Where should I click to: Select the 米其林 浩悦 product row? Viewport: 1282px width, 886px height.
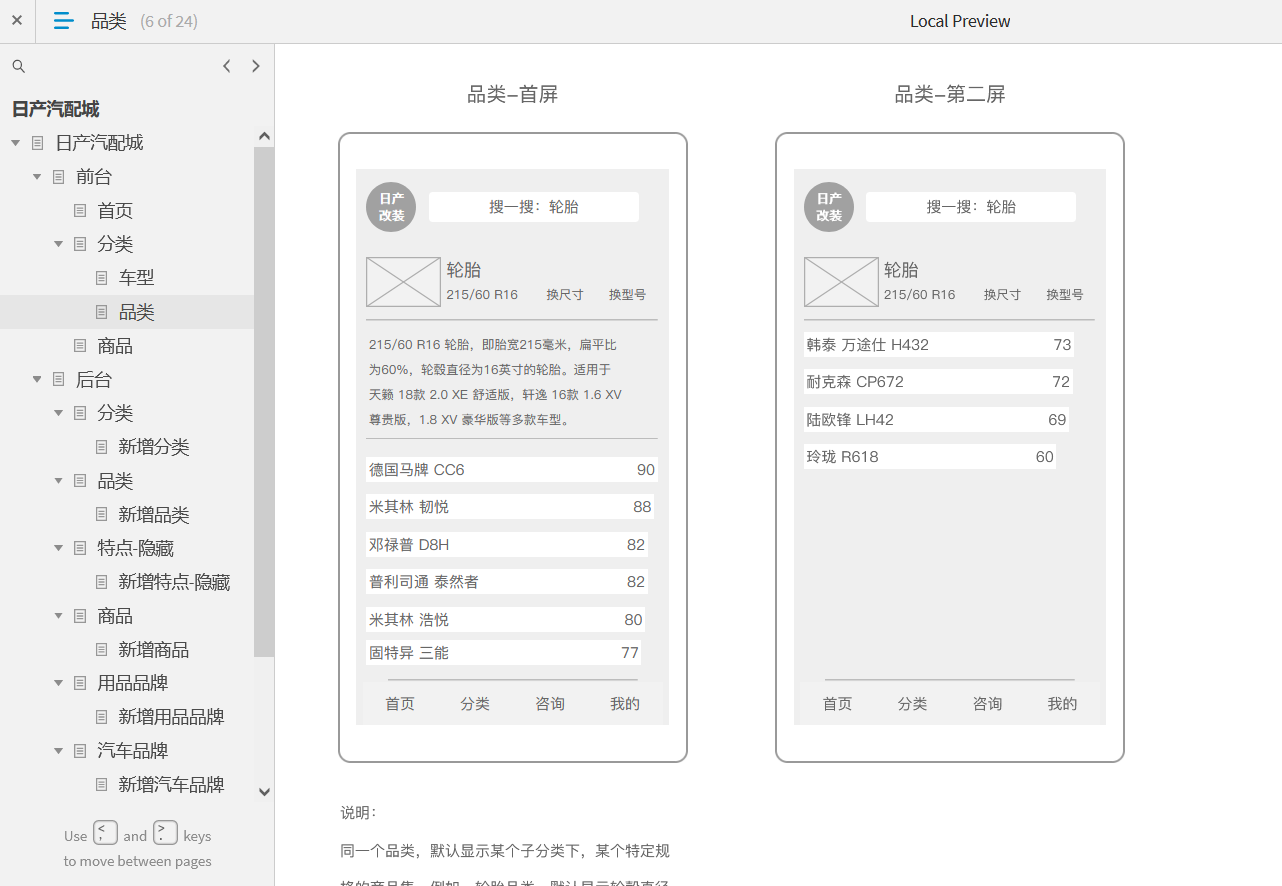click(x=505, y=620)
